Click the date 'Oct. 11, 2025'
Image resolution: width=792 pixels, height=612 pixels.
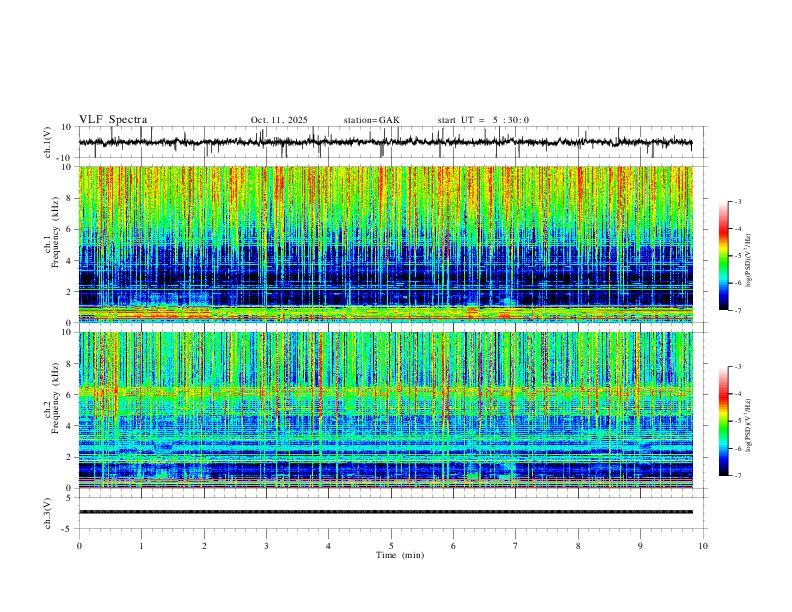[x=279, y=120]
